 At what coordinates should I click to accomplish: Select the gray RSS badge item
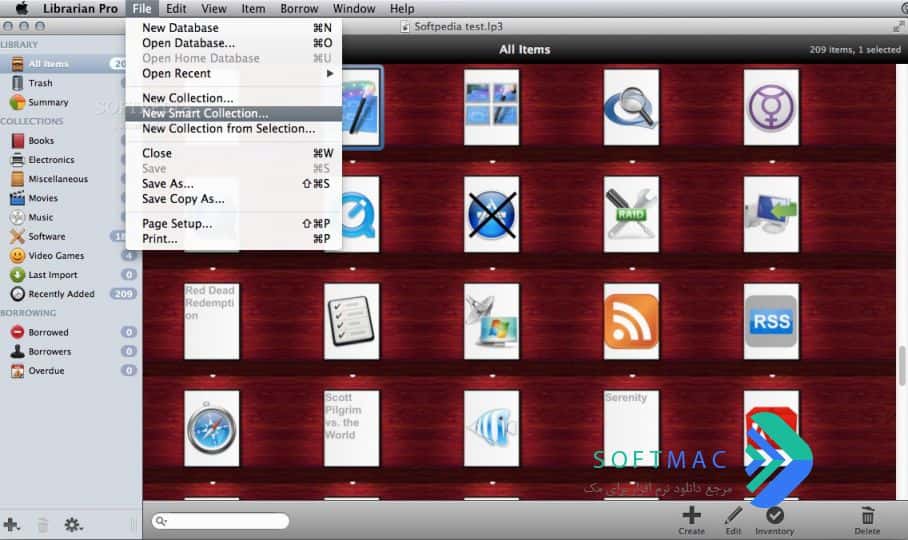coord(771,321)
